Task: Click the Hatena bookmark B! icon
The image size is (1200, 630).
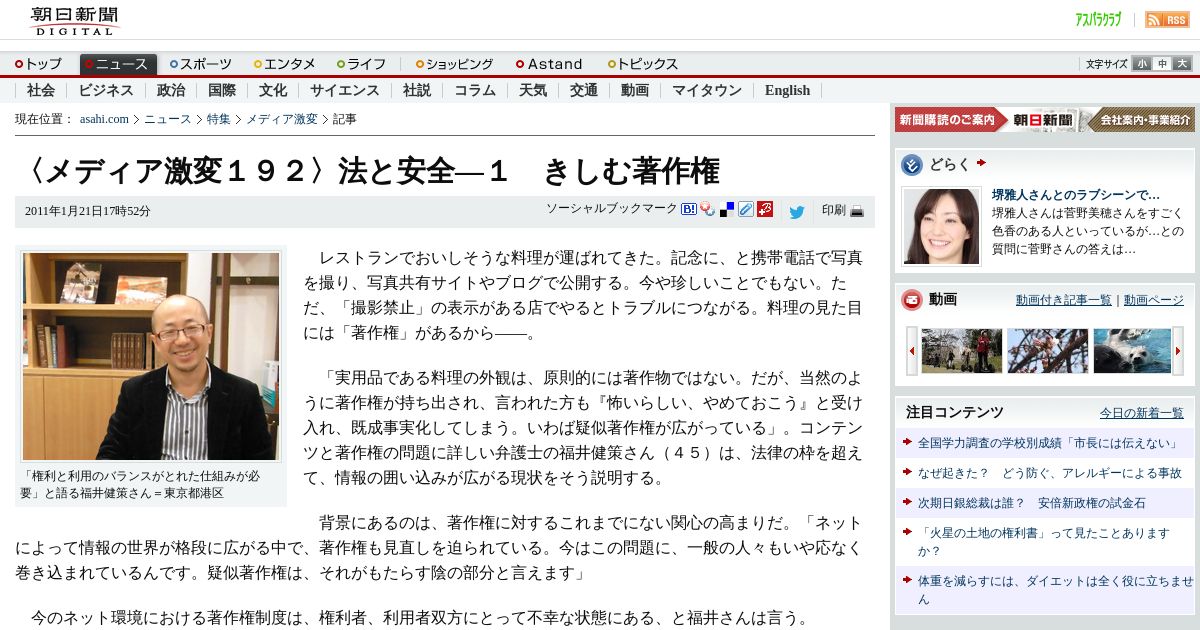Action: point(689,209)
